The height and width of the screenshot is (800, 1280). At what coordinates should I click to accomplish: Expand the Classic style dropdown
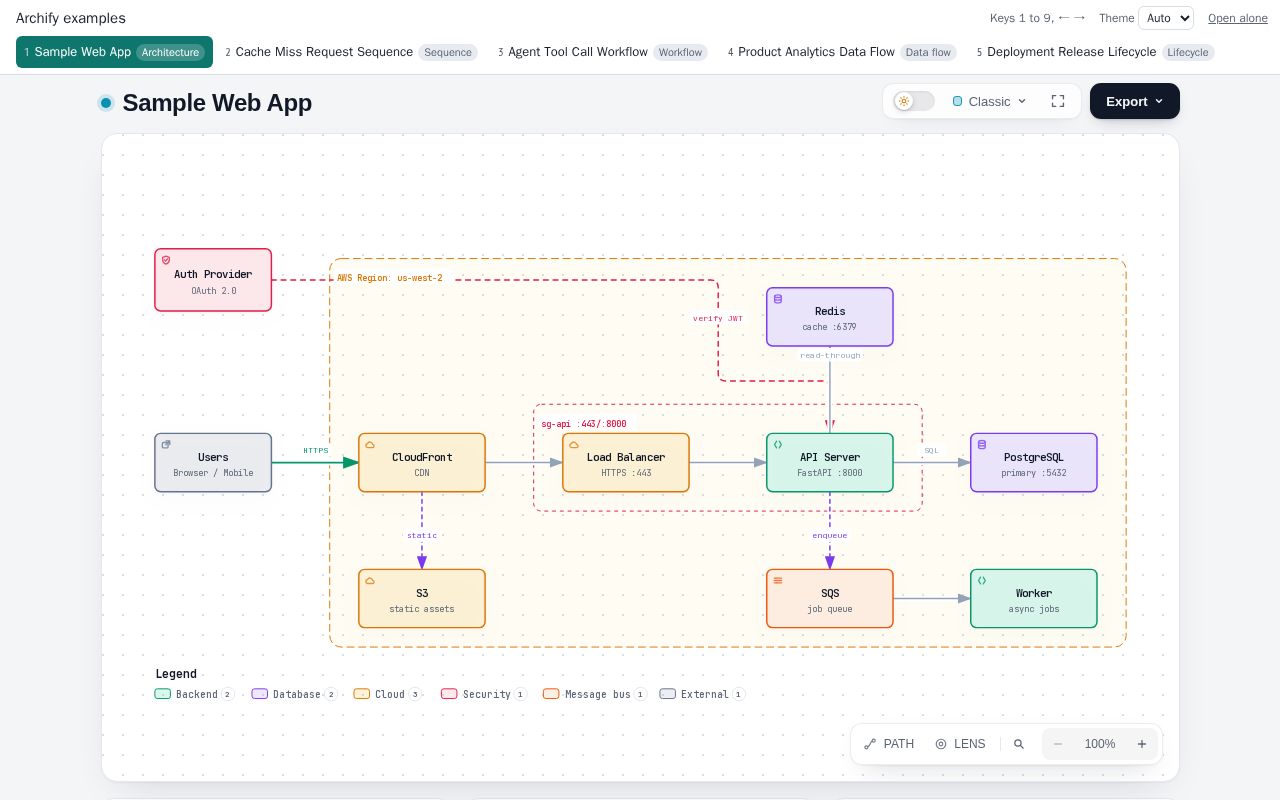990,101
